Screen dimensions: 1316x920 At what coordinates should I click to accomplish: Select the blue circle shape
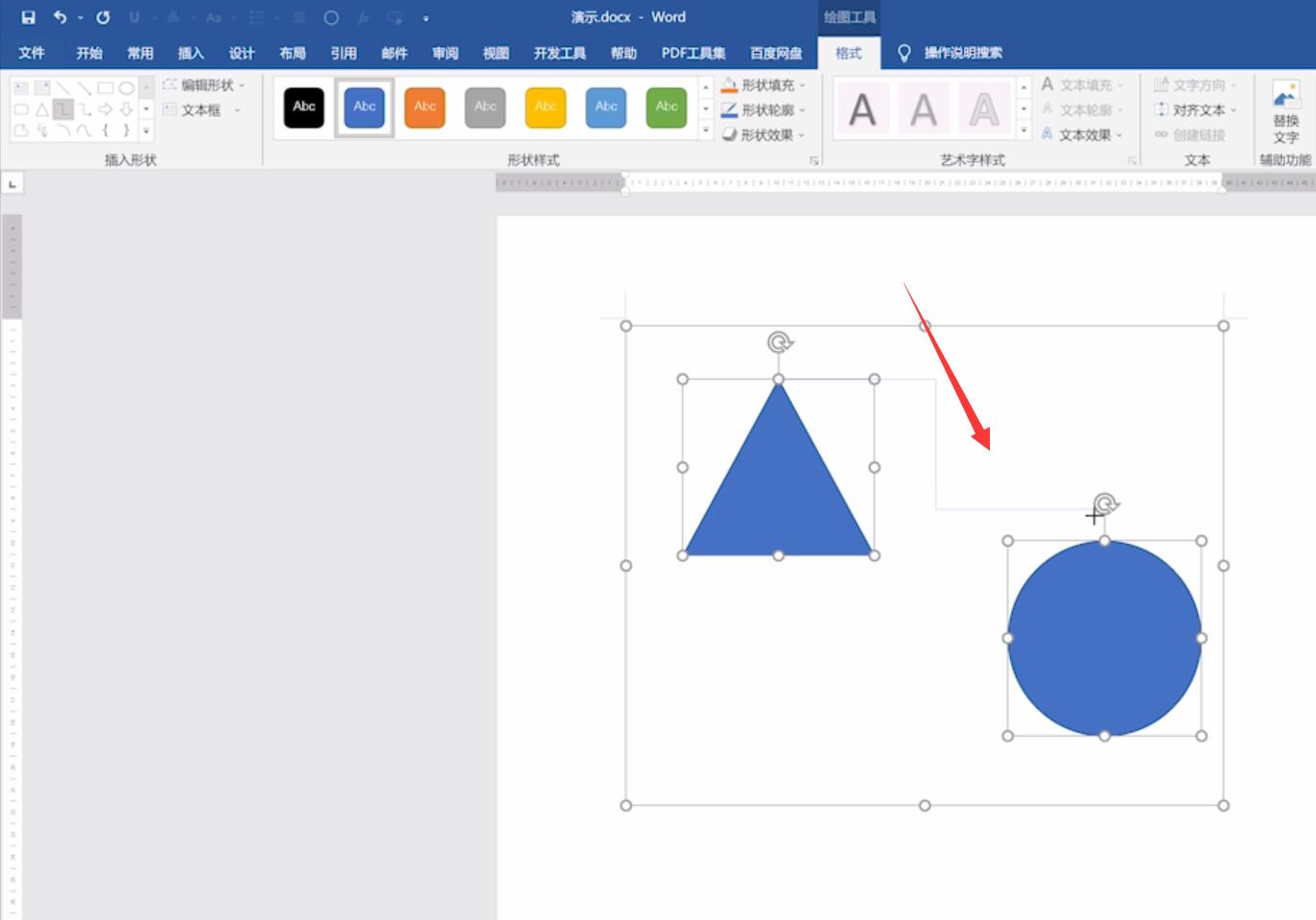coord(1104,638)
